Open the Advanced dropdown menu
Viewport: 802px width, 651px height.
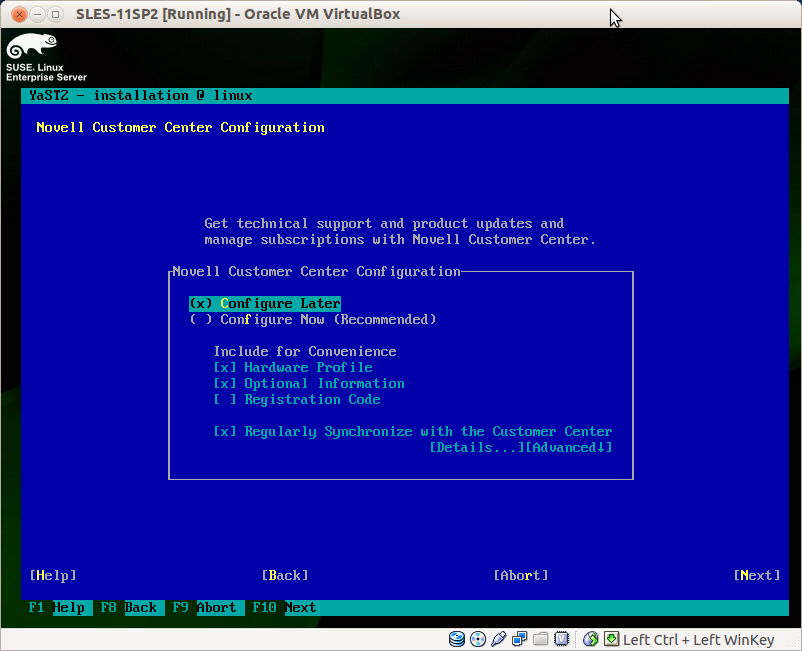point(569,447)
